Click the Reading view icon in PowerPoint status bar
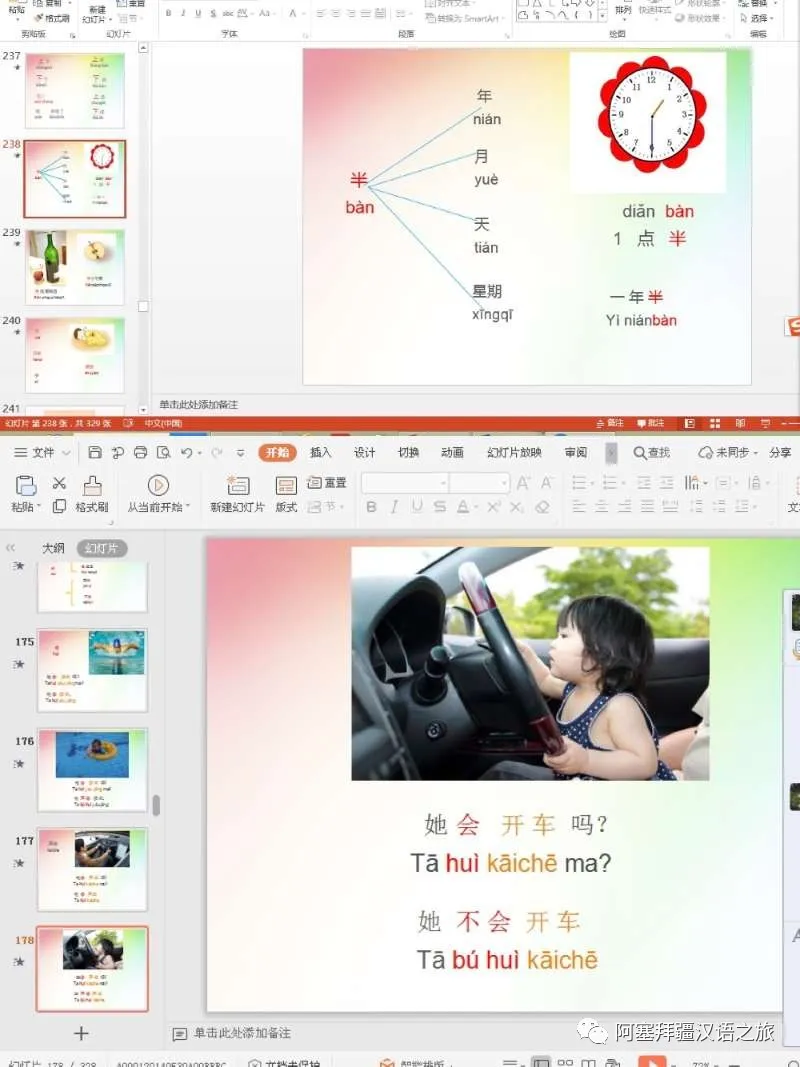The width and height of the screenshot is (800, 1067). click(740, 423)
